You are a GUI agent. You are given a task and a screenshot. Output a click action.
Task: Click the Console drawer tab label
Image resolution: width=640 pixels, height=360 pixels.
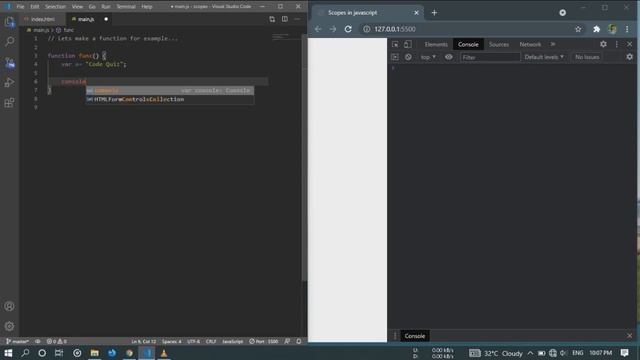pos(415,336)
